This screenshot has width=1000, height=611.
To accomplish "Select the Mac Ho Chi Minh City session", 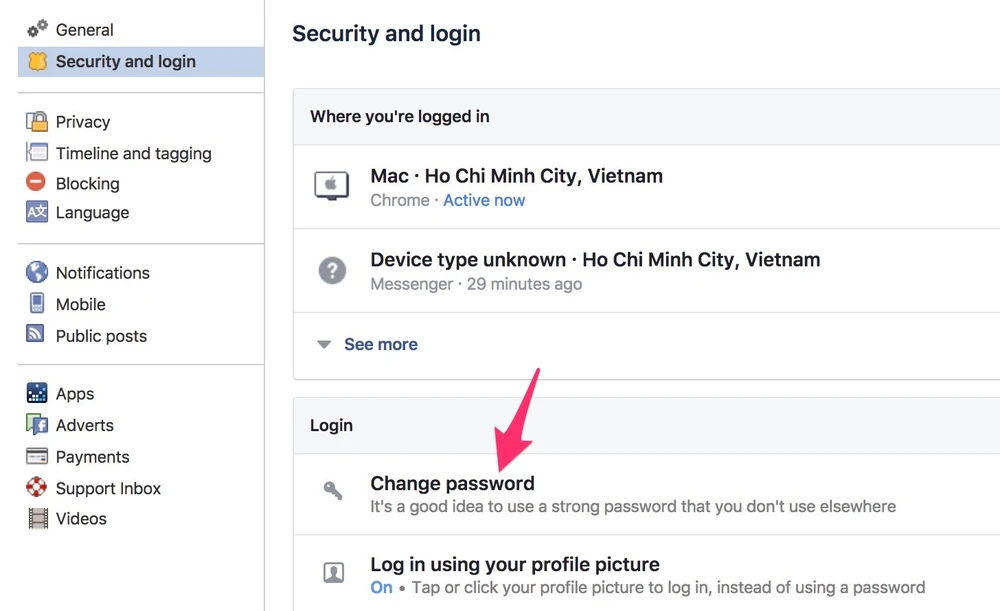I will click(516, 176).
